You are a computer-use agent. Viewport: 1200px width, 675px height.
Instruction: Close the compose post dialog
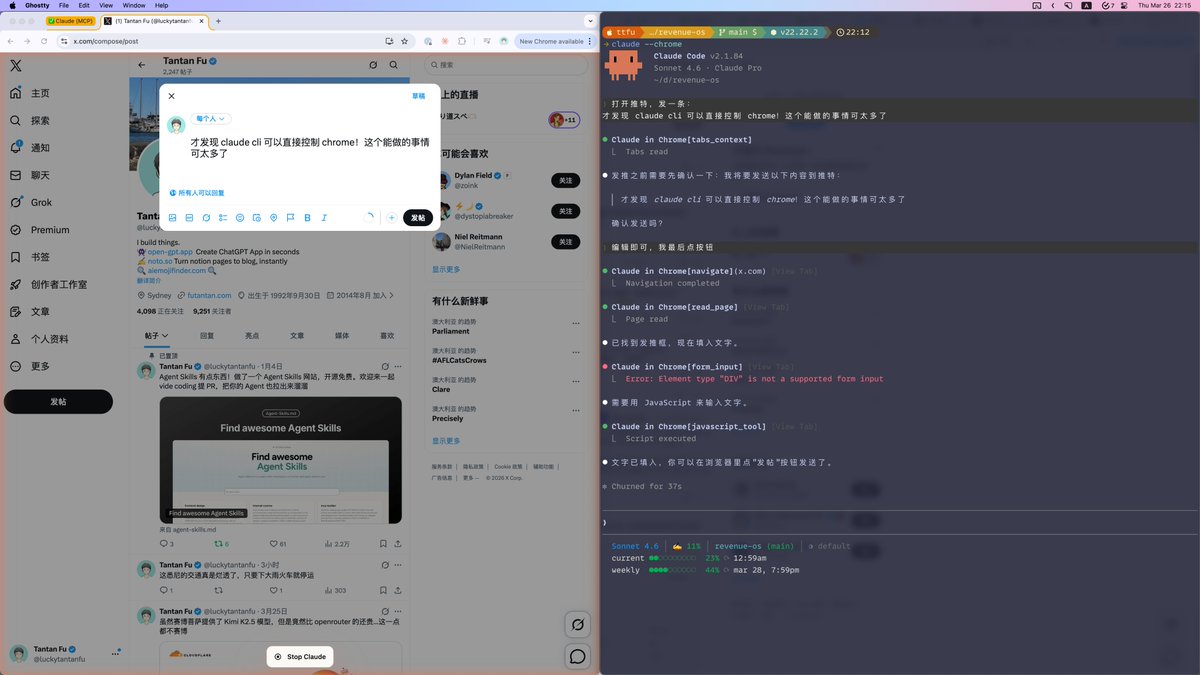coord(172,96)
